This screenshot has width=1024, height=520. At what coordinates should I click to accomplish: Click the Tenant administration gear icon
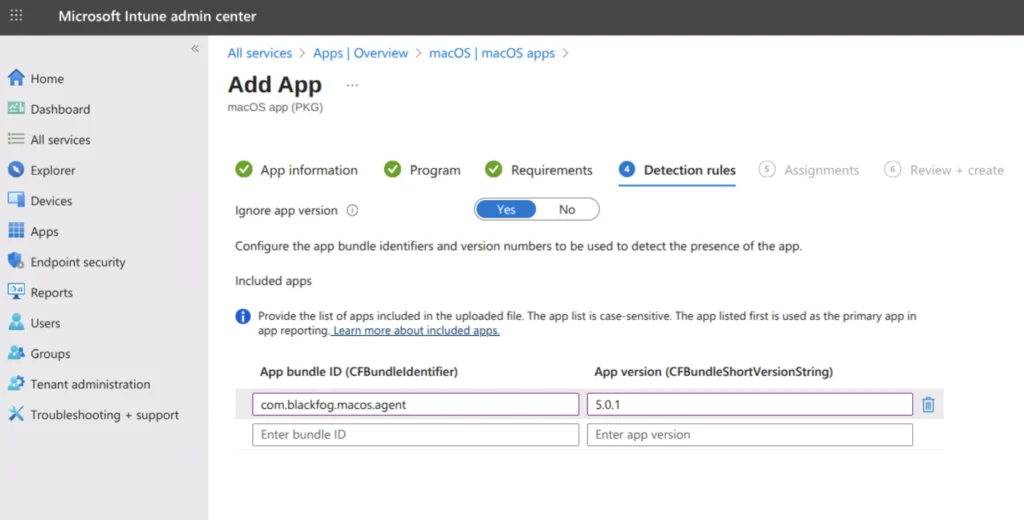[x=16, y=383]
